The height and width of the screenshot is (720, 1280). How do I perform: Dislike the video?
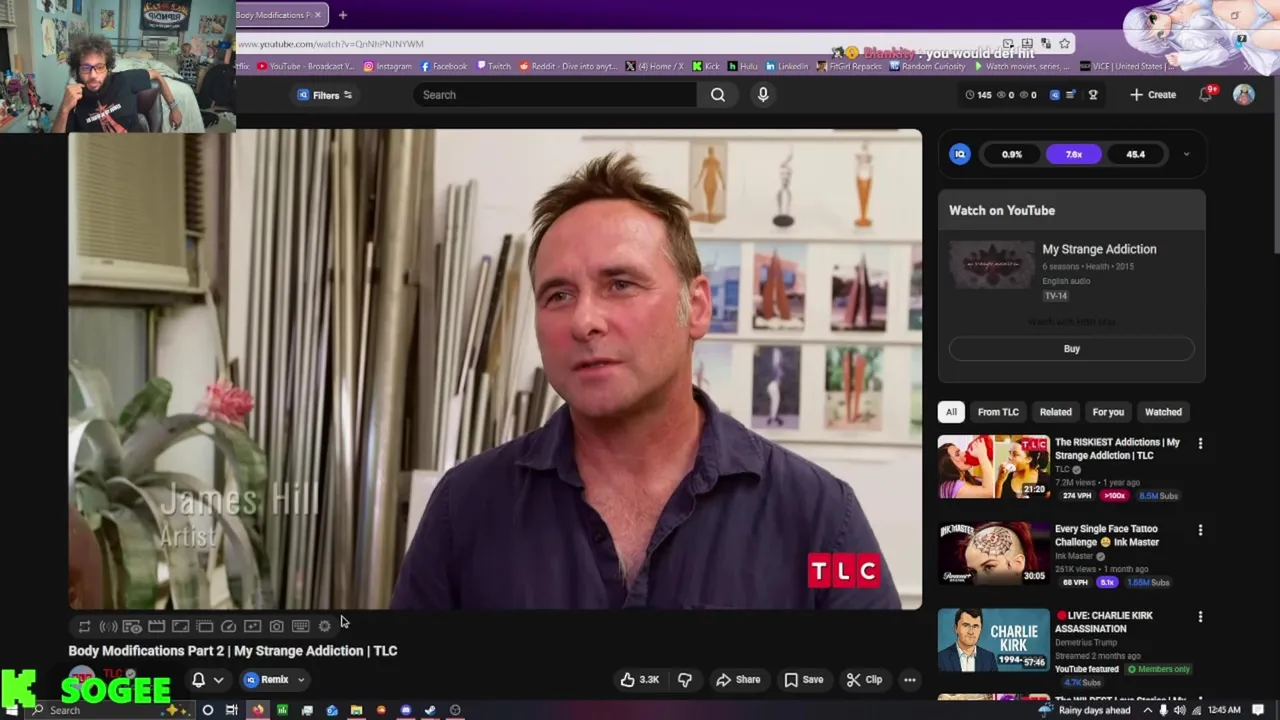pyautogui.click(x=685, y=680)
